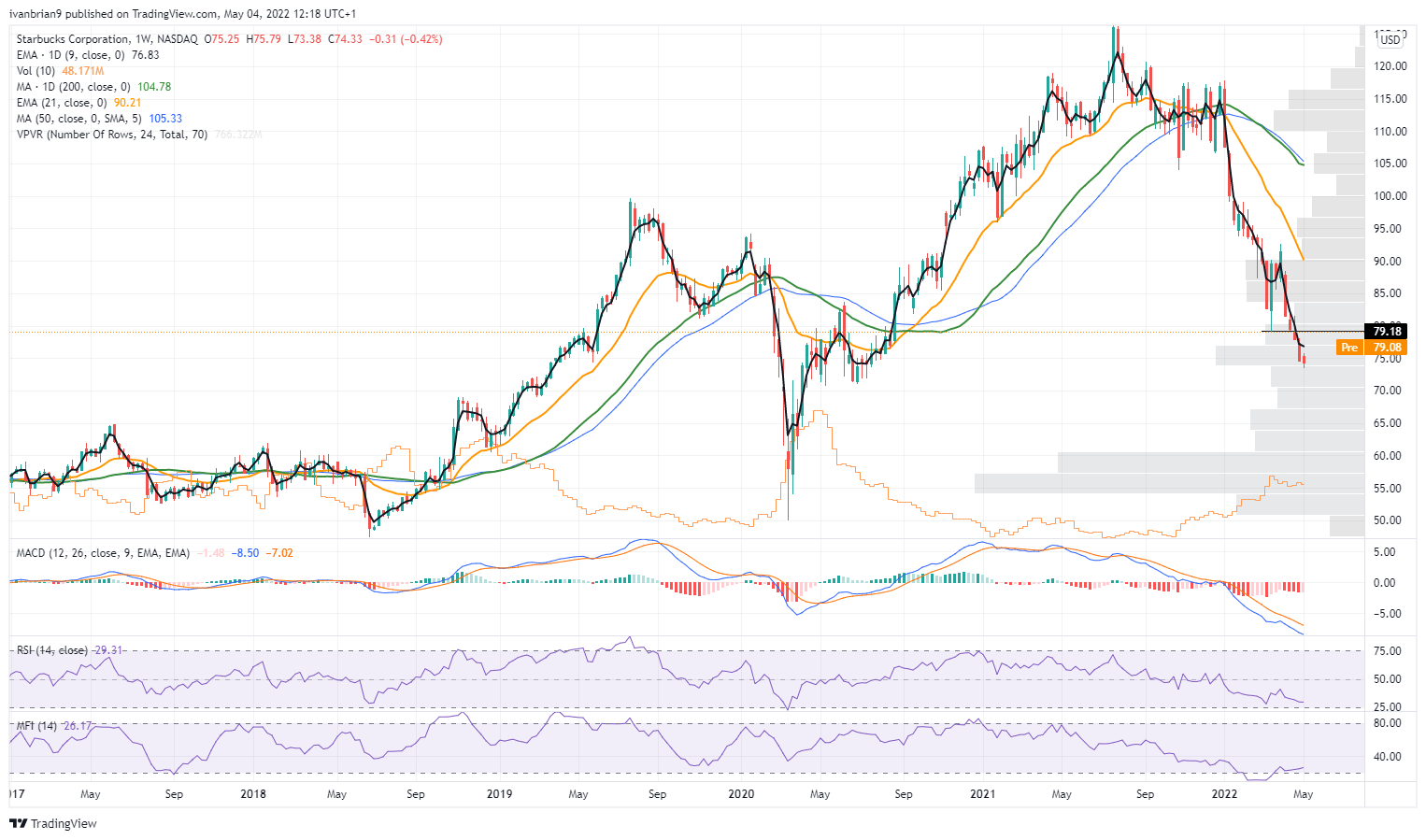Click the MA 50 SMA indicator legend
Viewport: 1426px width, 840px height.
coord(79,119)
